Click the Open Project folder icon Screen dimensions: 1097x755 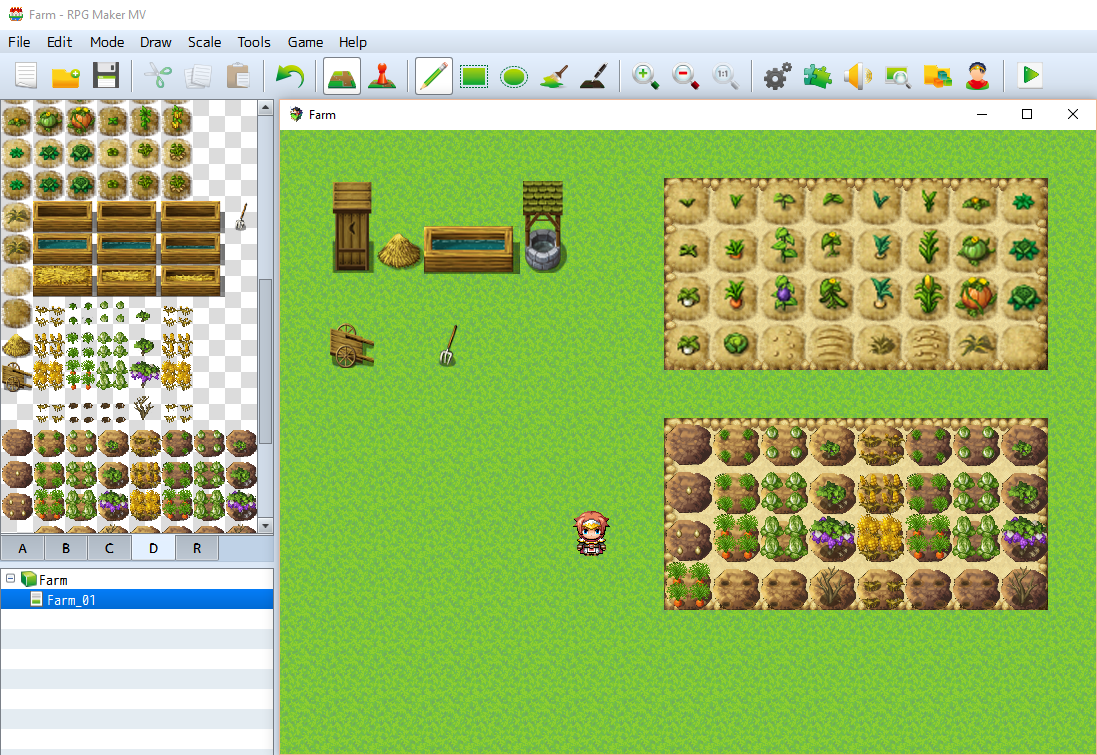[x=66, y=76]
